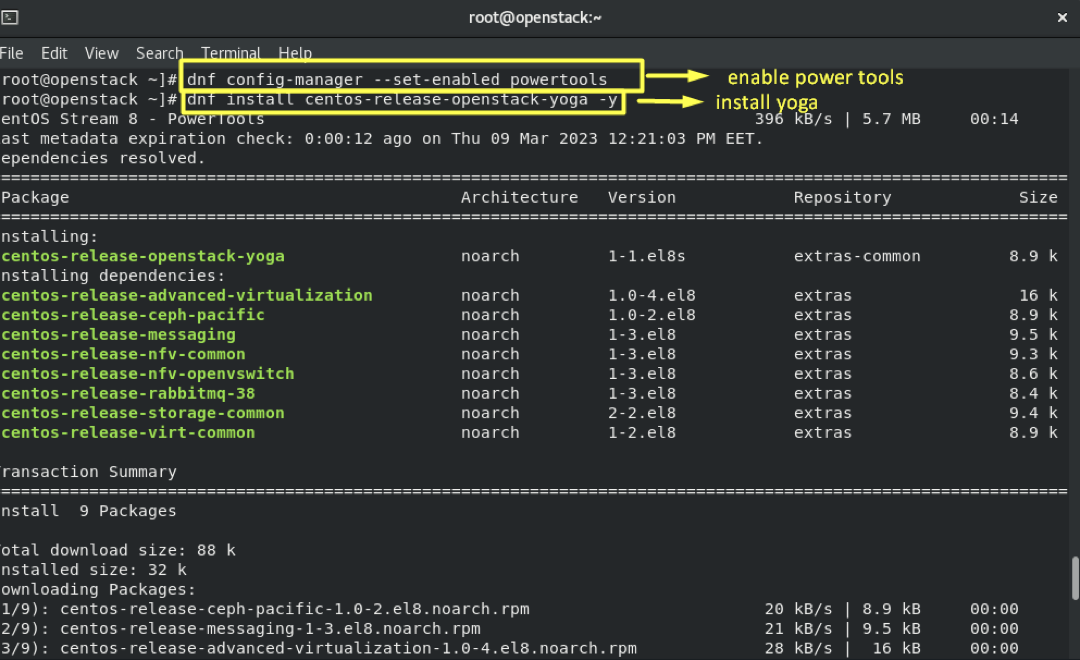Click the '9.4 k' size value

[x=1034, y=413]
